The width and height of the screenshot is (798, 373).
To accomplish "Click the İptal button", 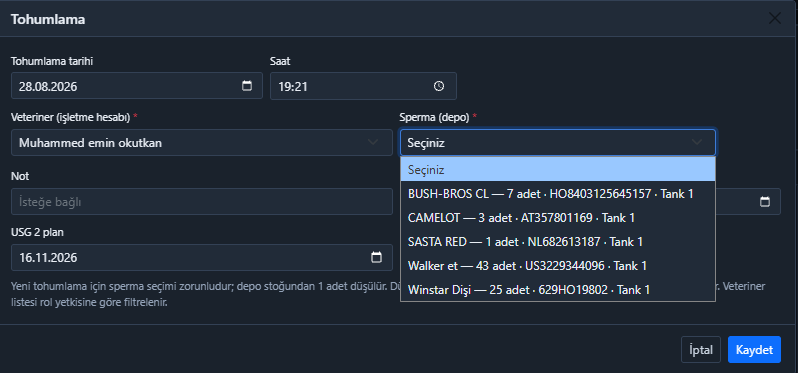I will pos(701,350).
